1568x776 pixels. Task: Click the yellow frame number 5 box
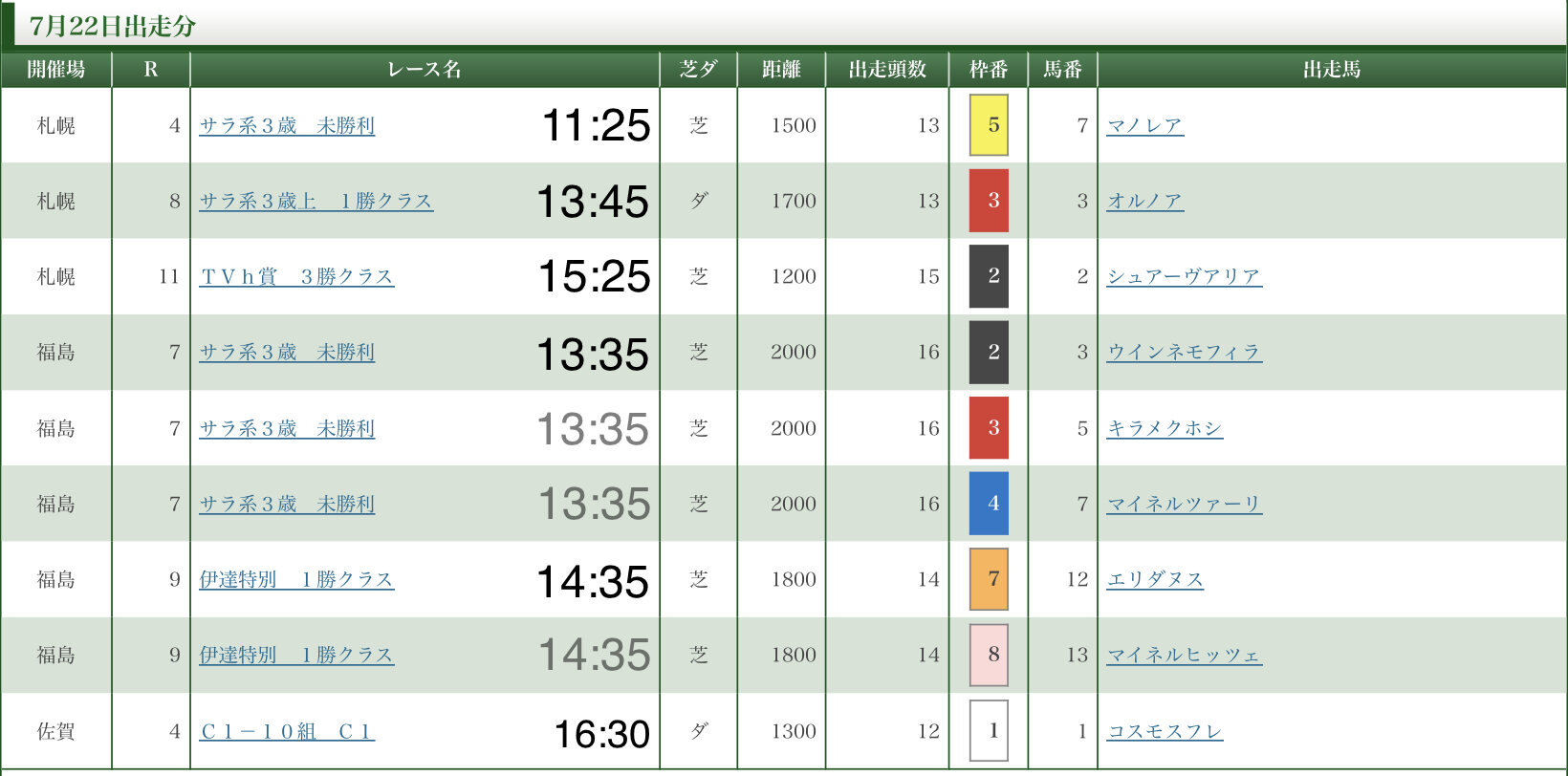tap(989, 125)
